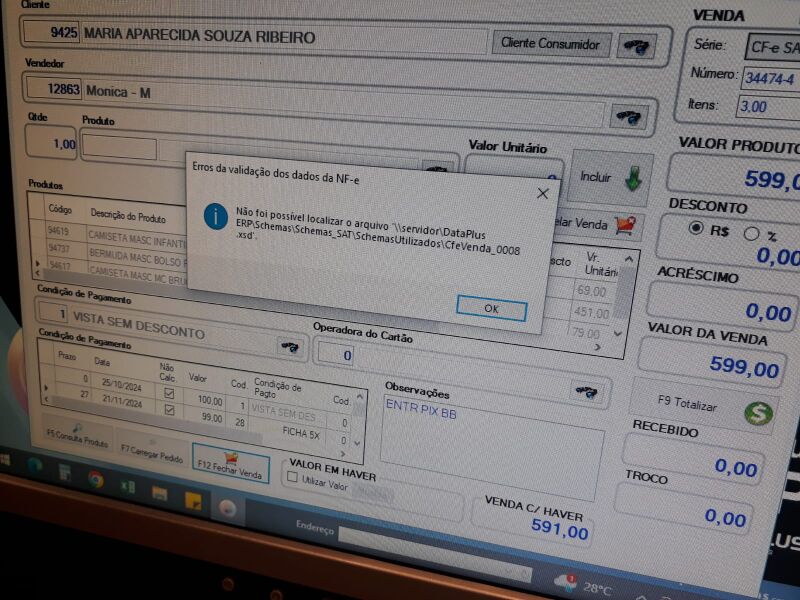Click the Produto code input field

click(119, 148)
